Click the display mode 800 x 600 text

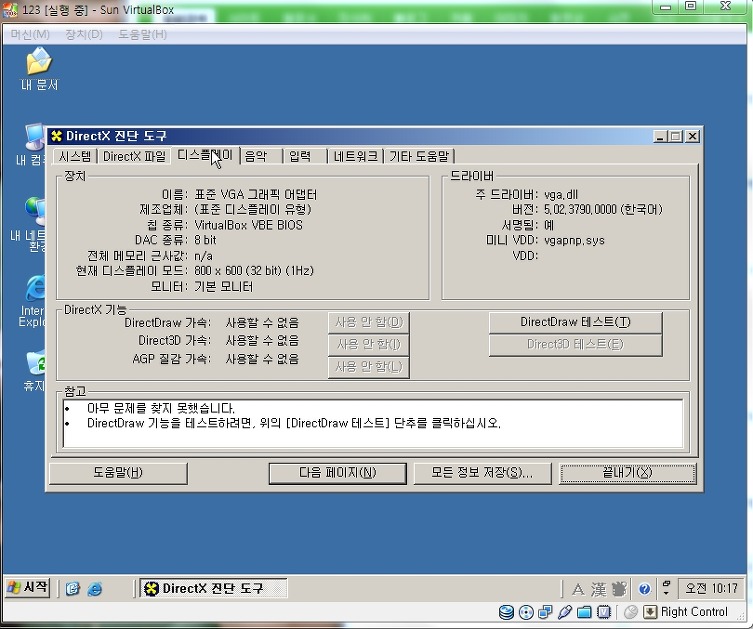tap(254, 271)
